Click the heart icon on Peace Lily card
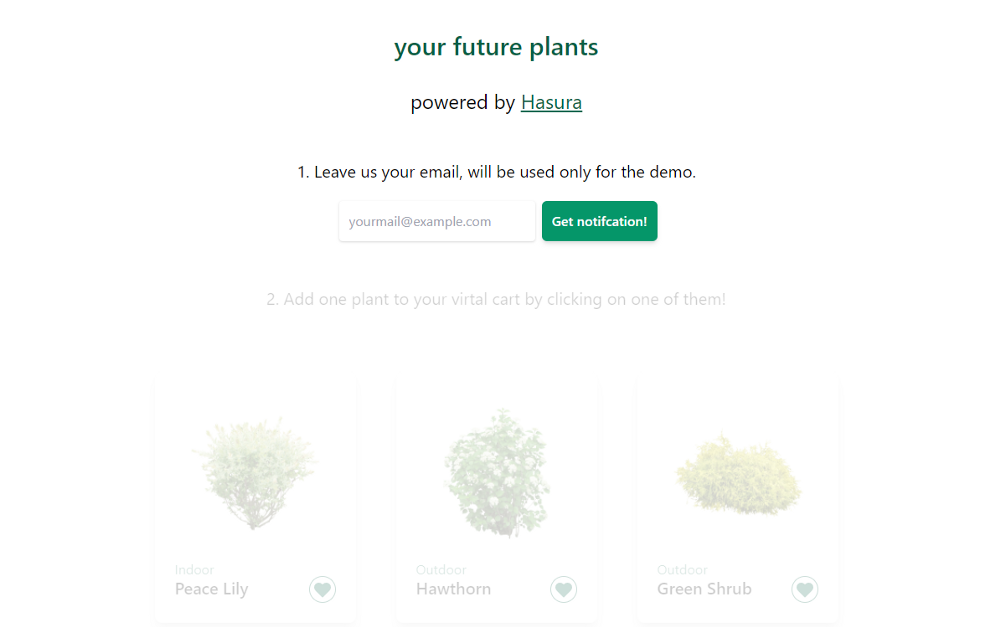The height and width of the screenshot is (627, 1000). click(322, 589)
